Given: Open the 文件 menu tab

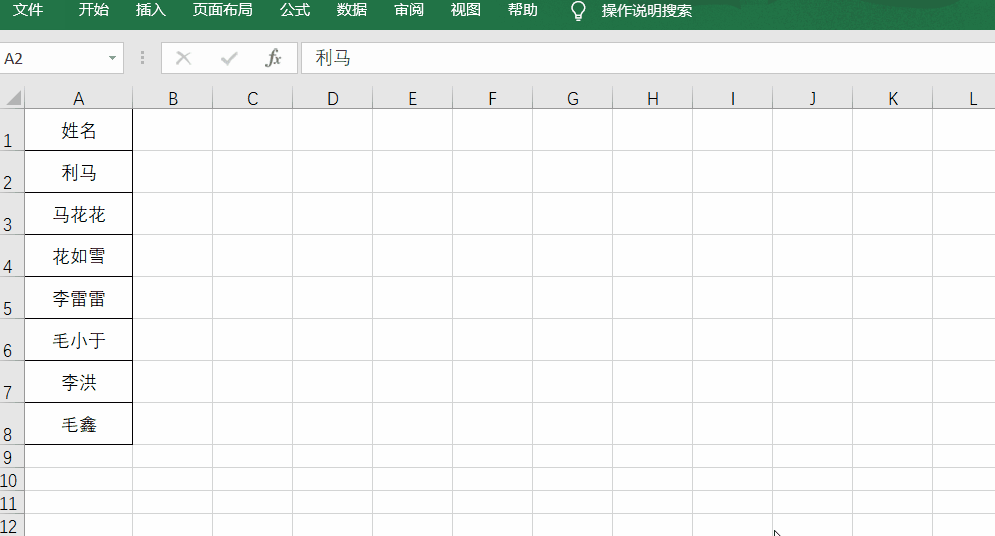Looking at the screenshot, I should pyautogui.click(x=28, y=10).
